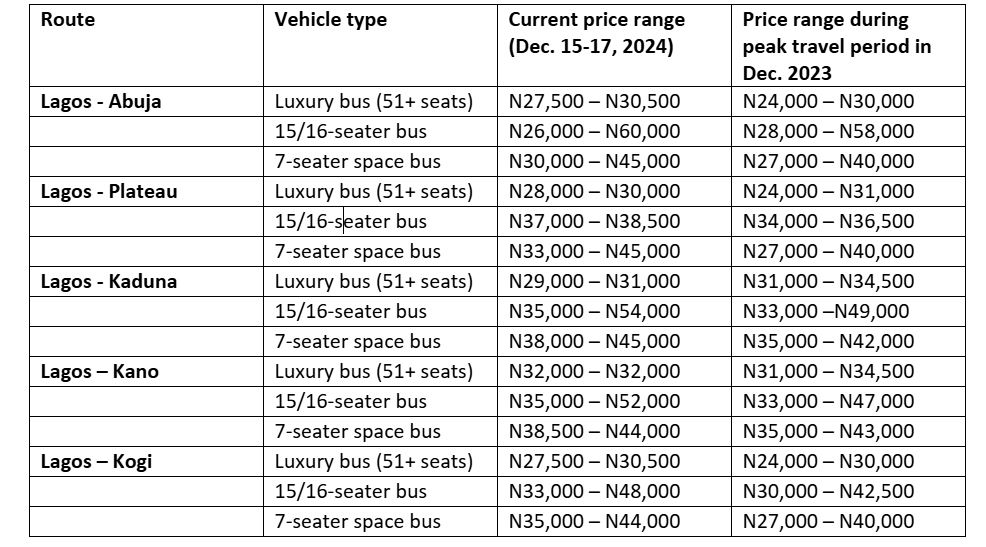
Task: Select the N29,000 – N31,000 price cell
Action: point(594,281)
